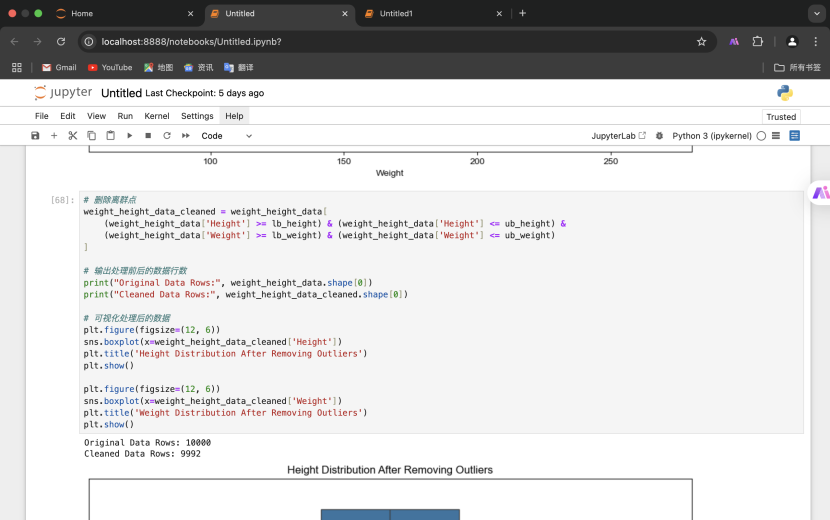
Task: Open table of contents list icon
Action: pos(776,136)
